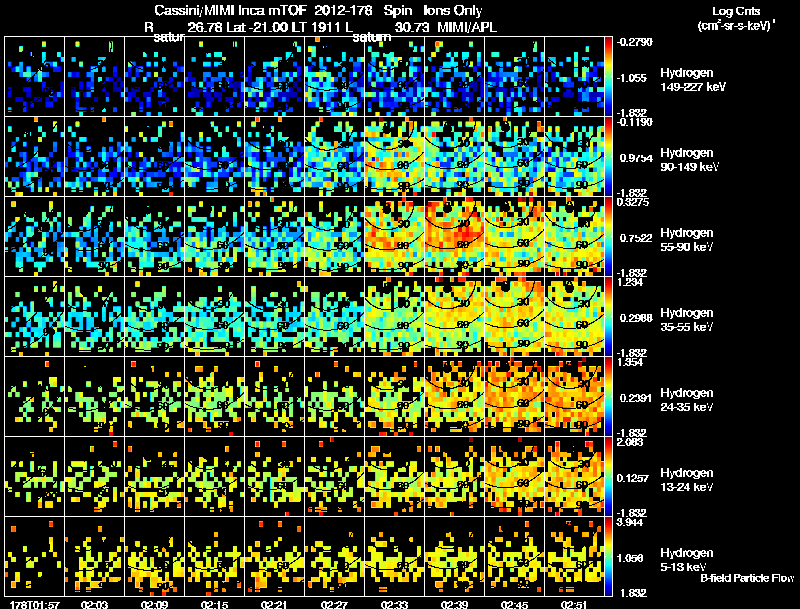Viewport: 800px width, 609px height.
Task: Click the 178T01:57 time label
Action: [35, 605]
